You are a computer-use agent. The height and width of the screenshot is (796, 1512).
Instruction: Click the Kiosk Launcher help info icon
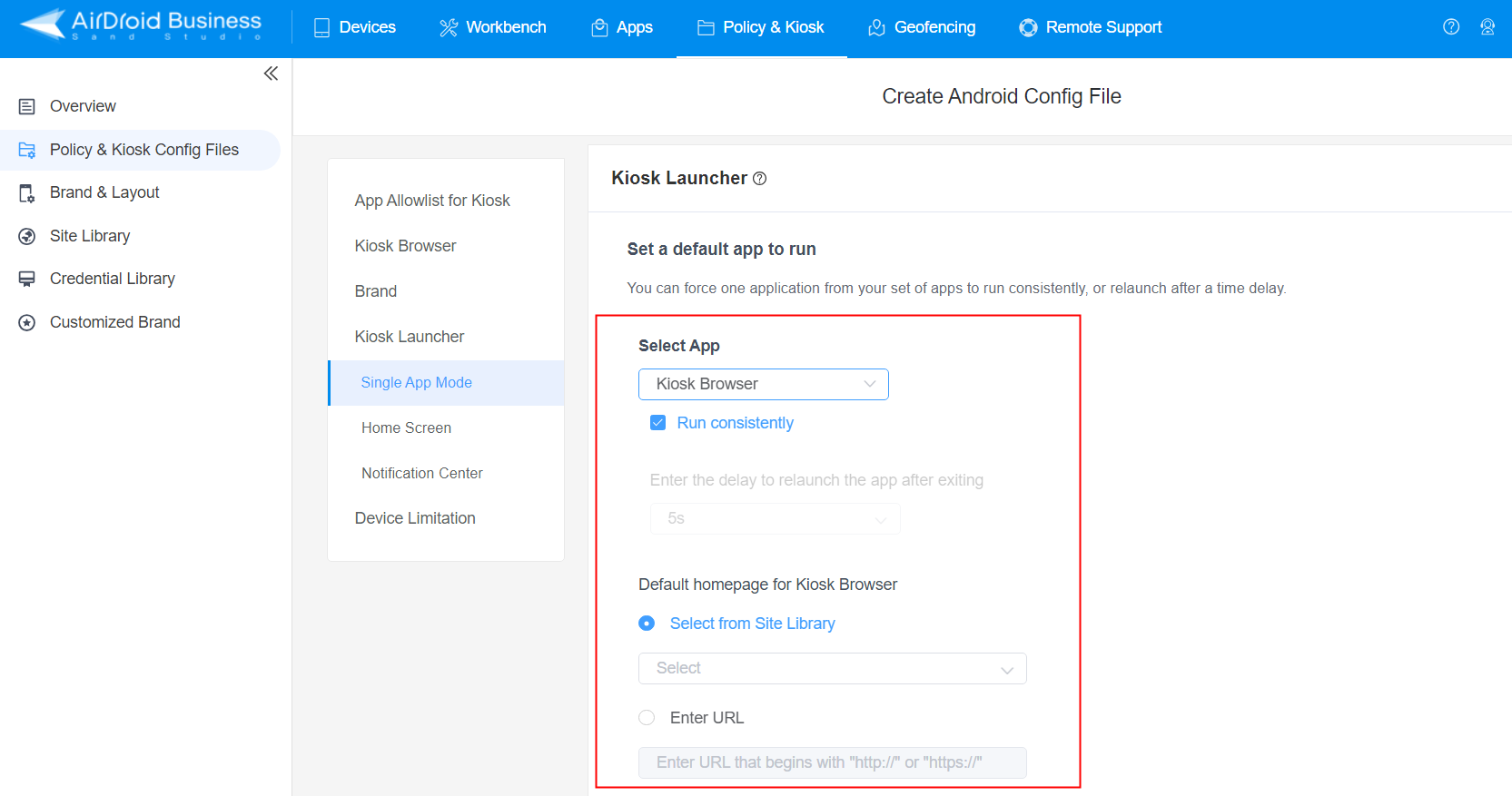pos(760,179)
